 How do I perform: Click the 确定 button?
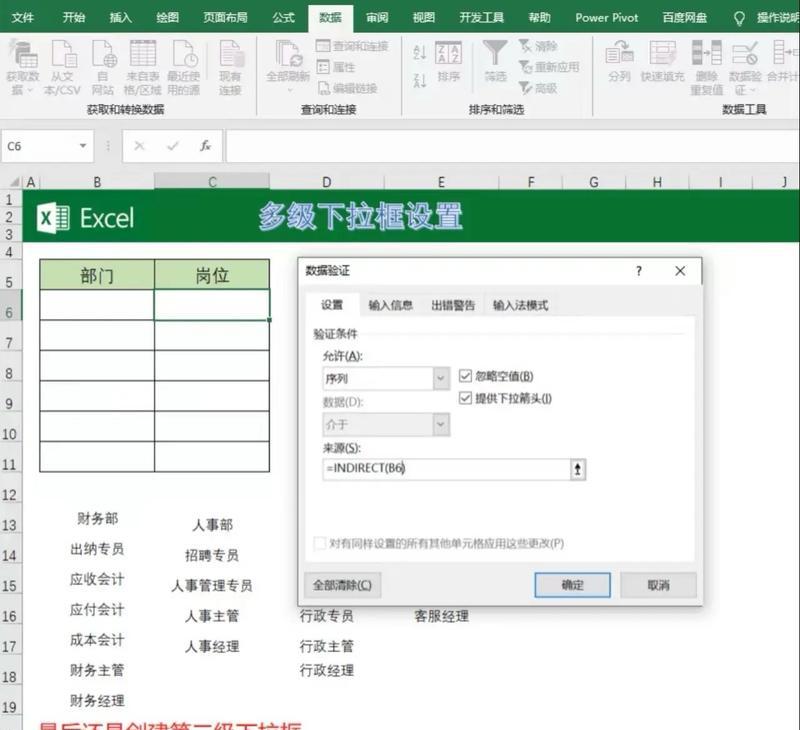[572, 585]
